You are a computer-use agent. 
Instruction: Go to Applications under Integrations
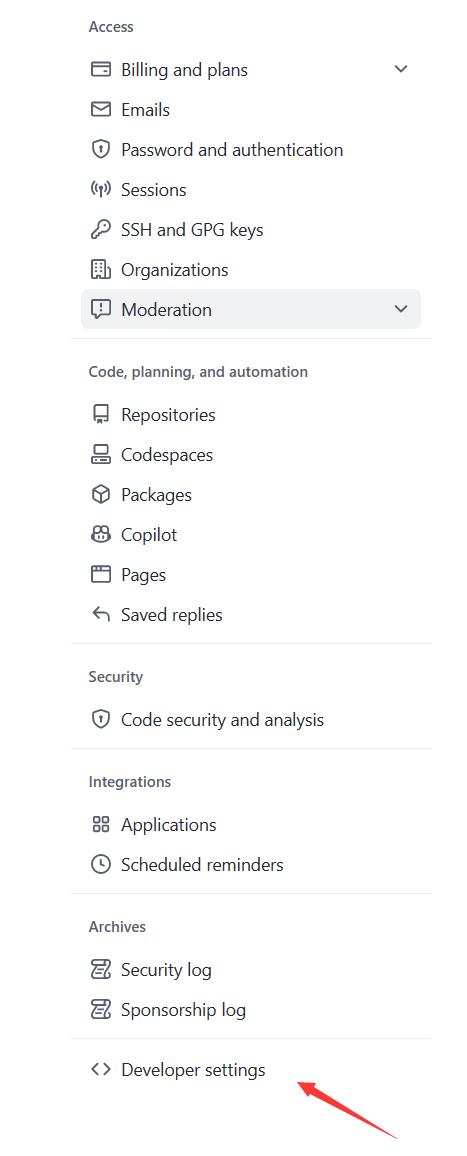pos(251,824)
